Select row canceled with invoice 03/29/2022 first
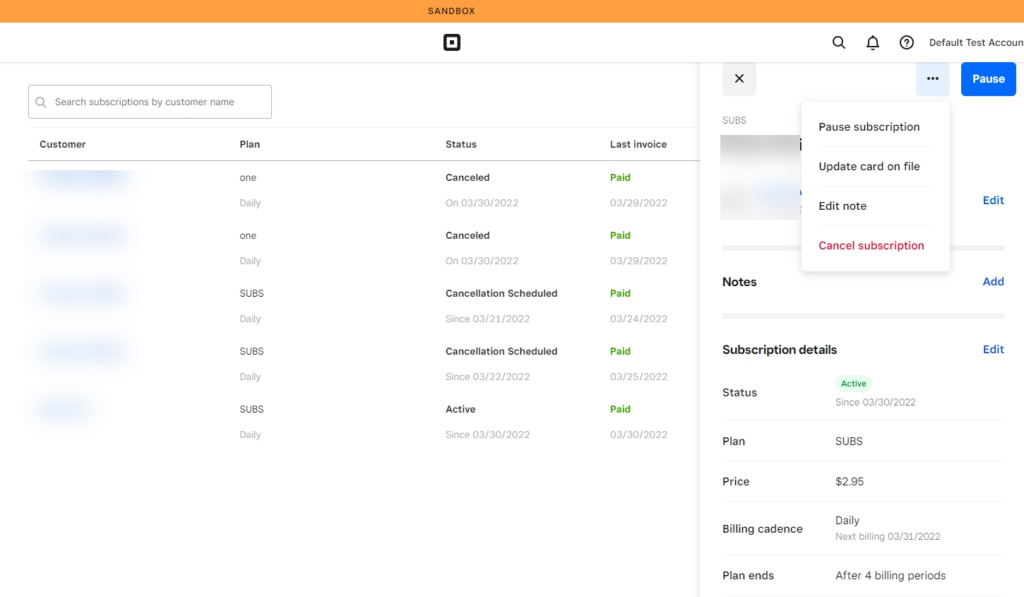This screenshot has width=1024, height=597. [x=363, y=189]
